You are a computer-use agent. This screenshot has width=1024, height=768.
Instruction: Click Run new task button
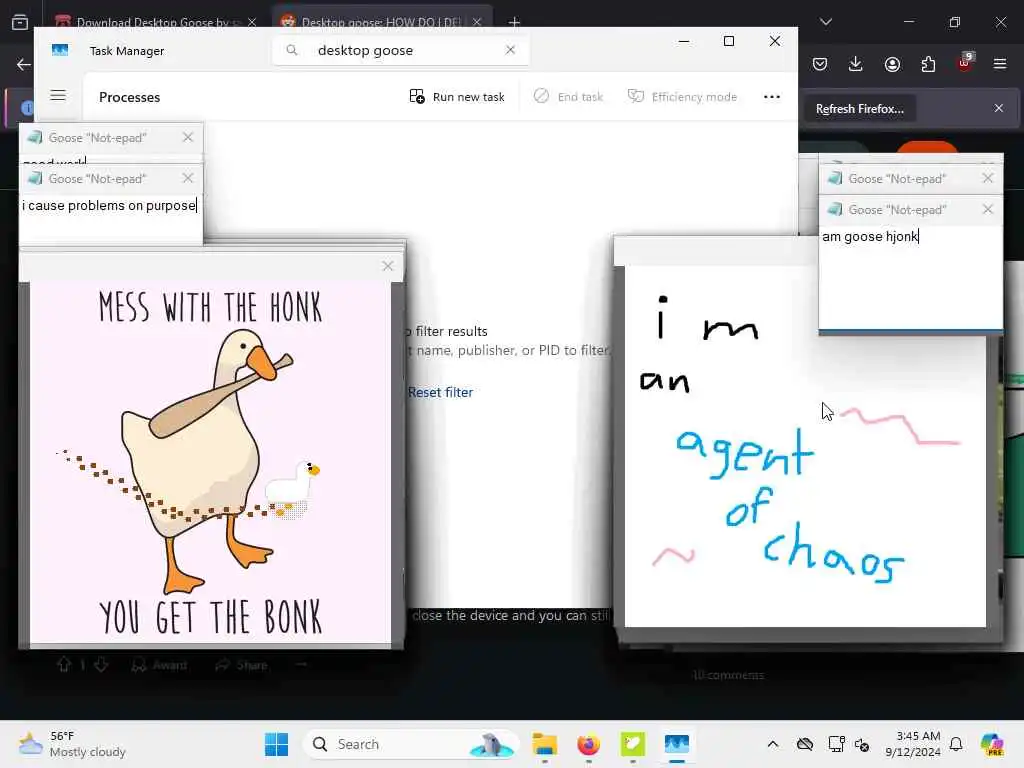click(x=456, y=97)
